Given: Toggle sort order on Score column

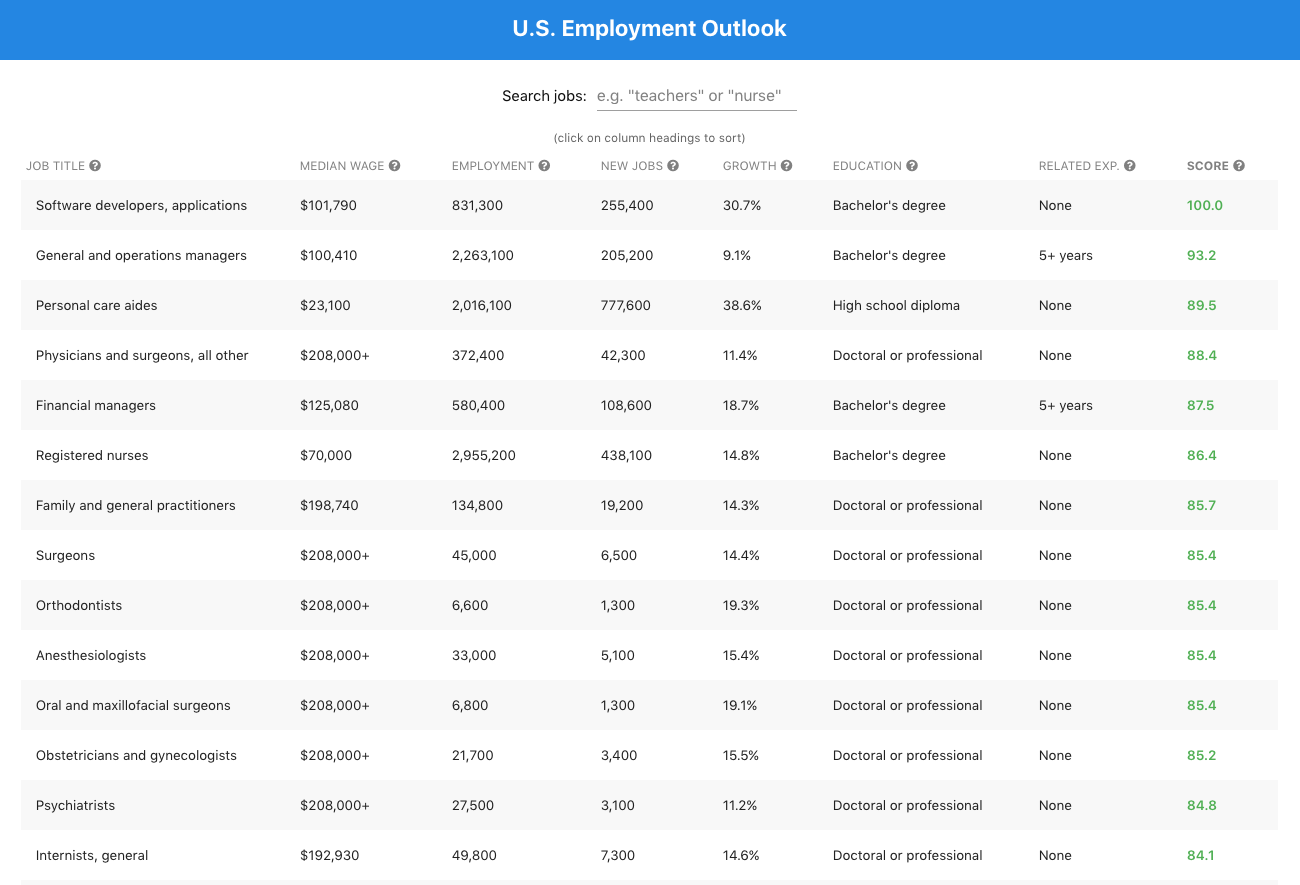Looking at the screenshot, I should point(1210,165).
